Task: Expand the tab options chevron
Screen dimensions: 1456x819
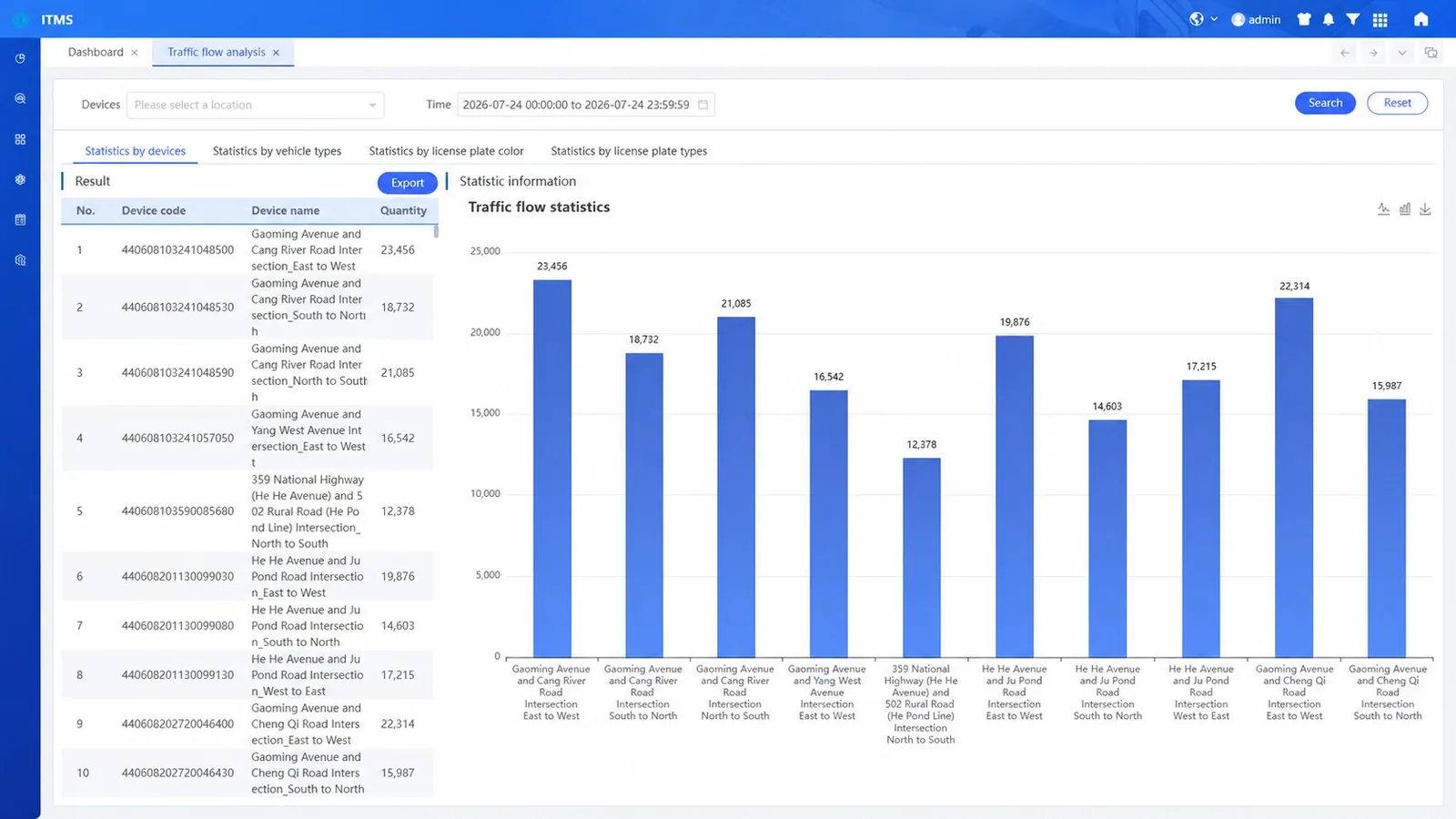Action: tap(1402, 53)
